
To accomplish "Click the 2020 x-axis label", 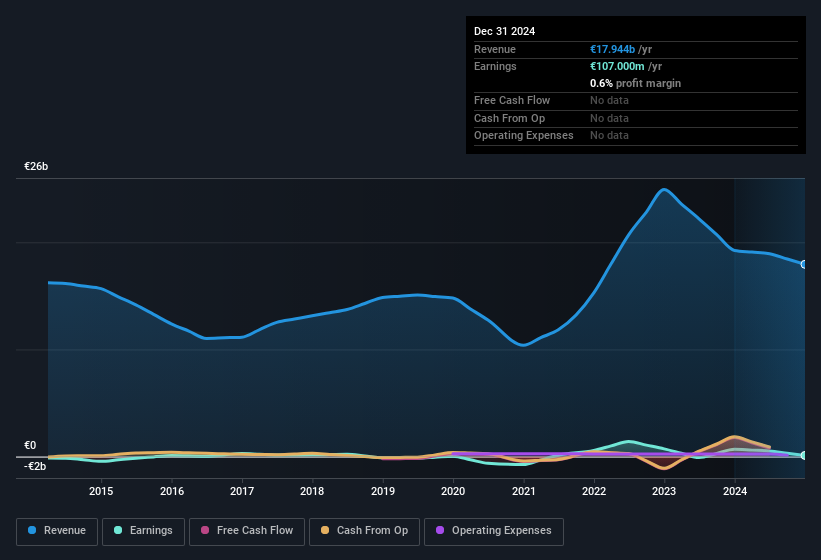I will coord(453,491).
